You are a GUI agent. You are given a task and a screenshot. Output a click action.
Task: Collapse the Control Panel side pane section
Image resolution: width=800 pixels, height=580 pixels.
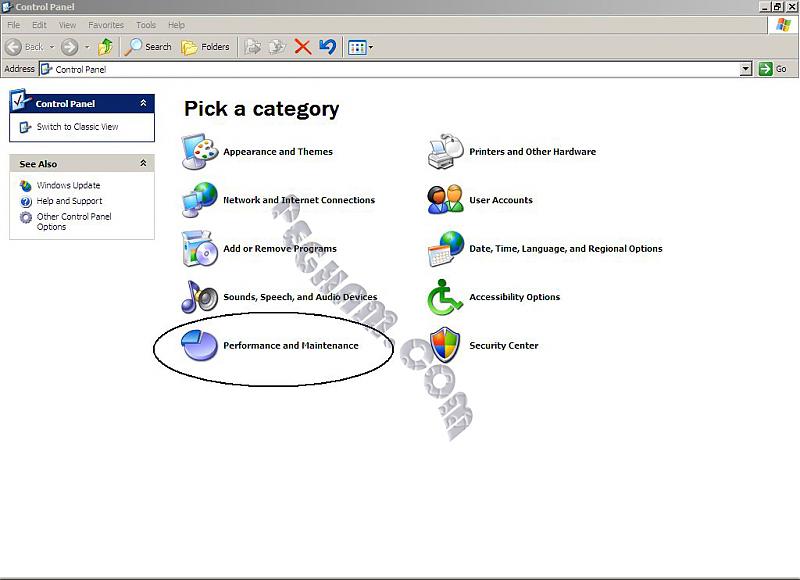(x=143, y=103)
